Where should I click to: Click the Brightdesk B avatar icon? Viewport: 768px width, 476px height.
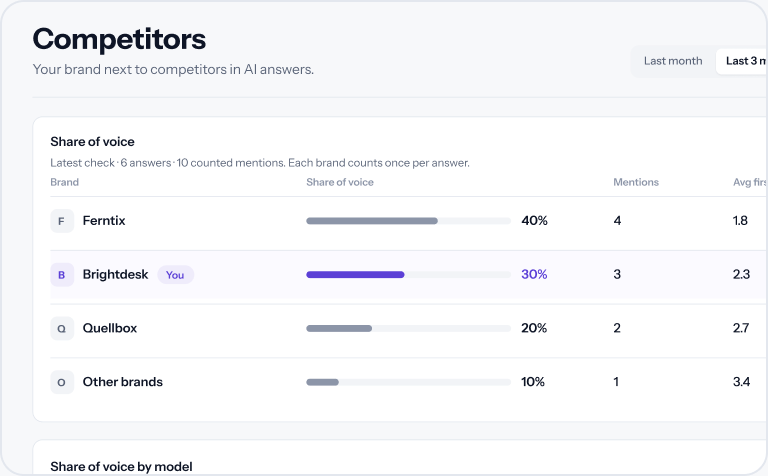[62, 275]
